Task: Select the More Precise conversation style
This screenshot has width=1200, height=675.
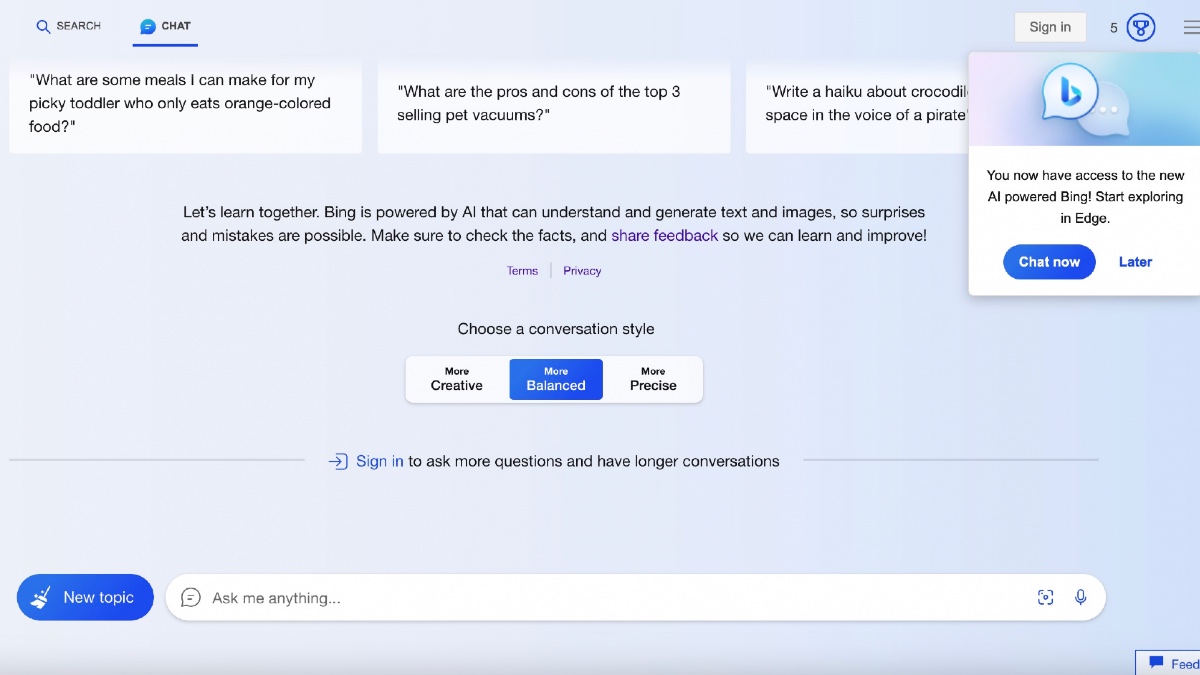Action: (652, 378)
